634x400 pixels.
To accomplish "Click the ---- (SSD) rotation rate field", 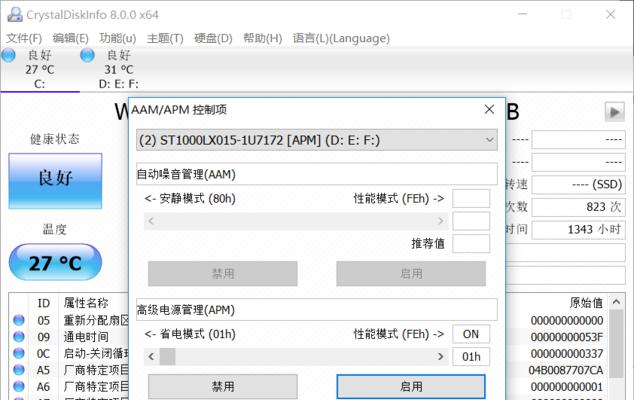I will (x=578, y=184).
